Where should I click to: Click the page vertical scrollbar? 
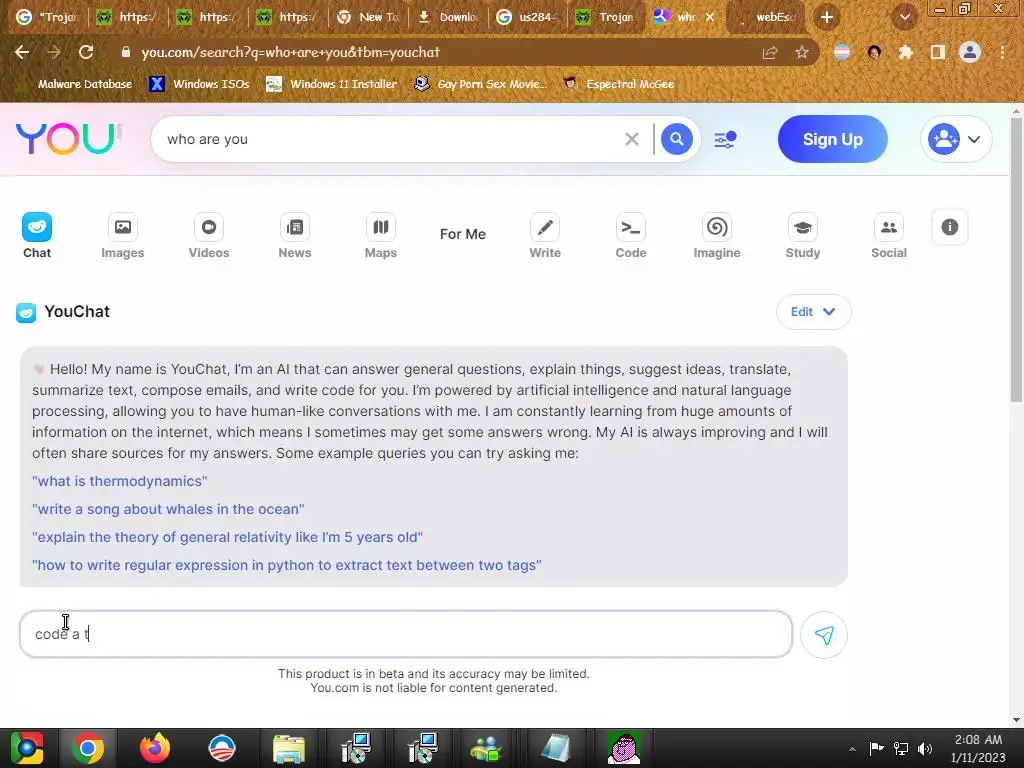click(x=1016, y=261)
